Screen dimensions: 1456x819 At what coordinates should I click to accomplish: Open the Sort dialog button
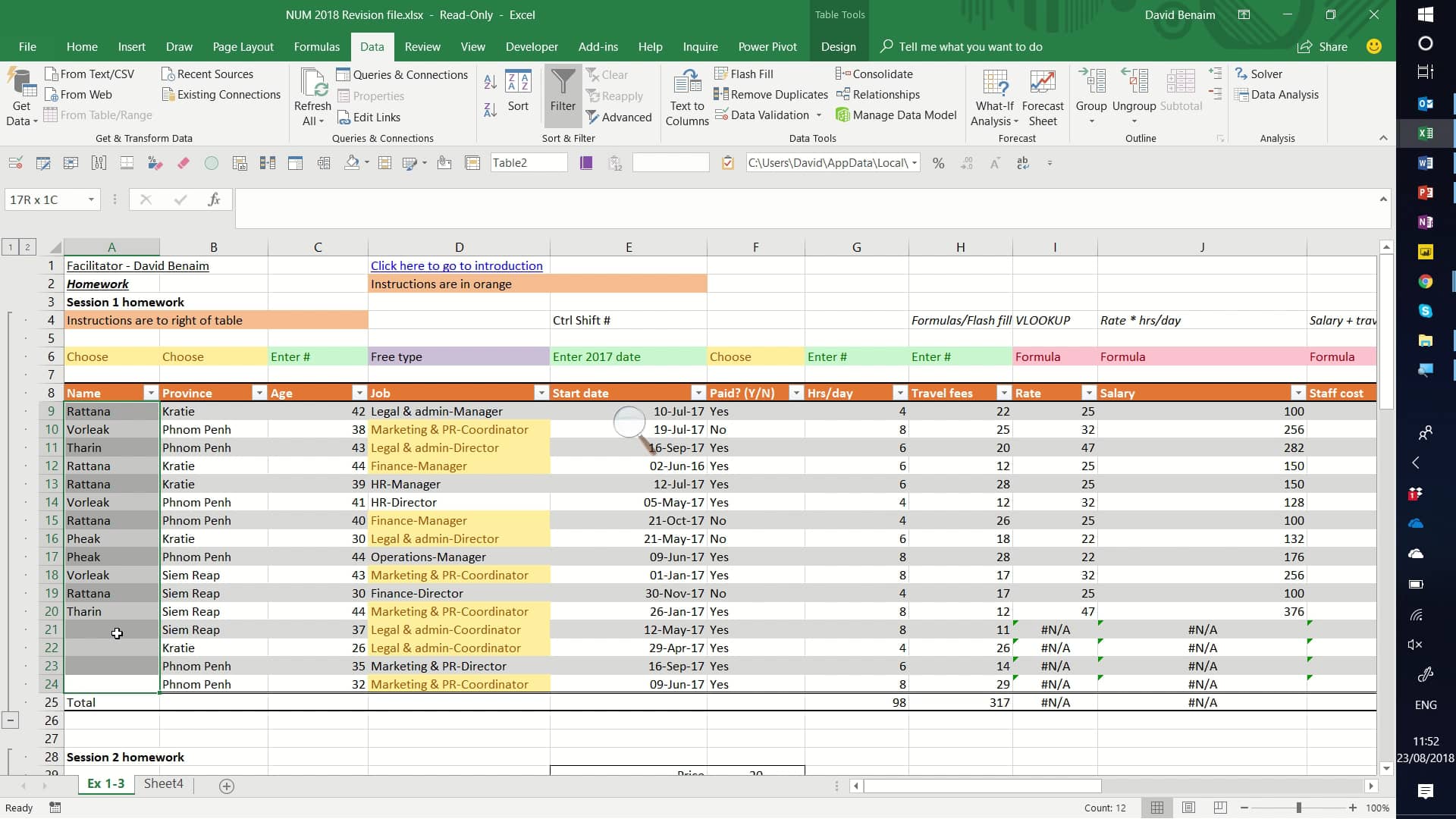518,90
